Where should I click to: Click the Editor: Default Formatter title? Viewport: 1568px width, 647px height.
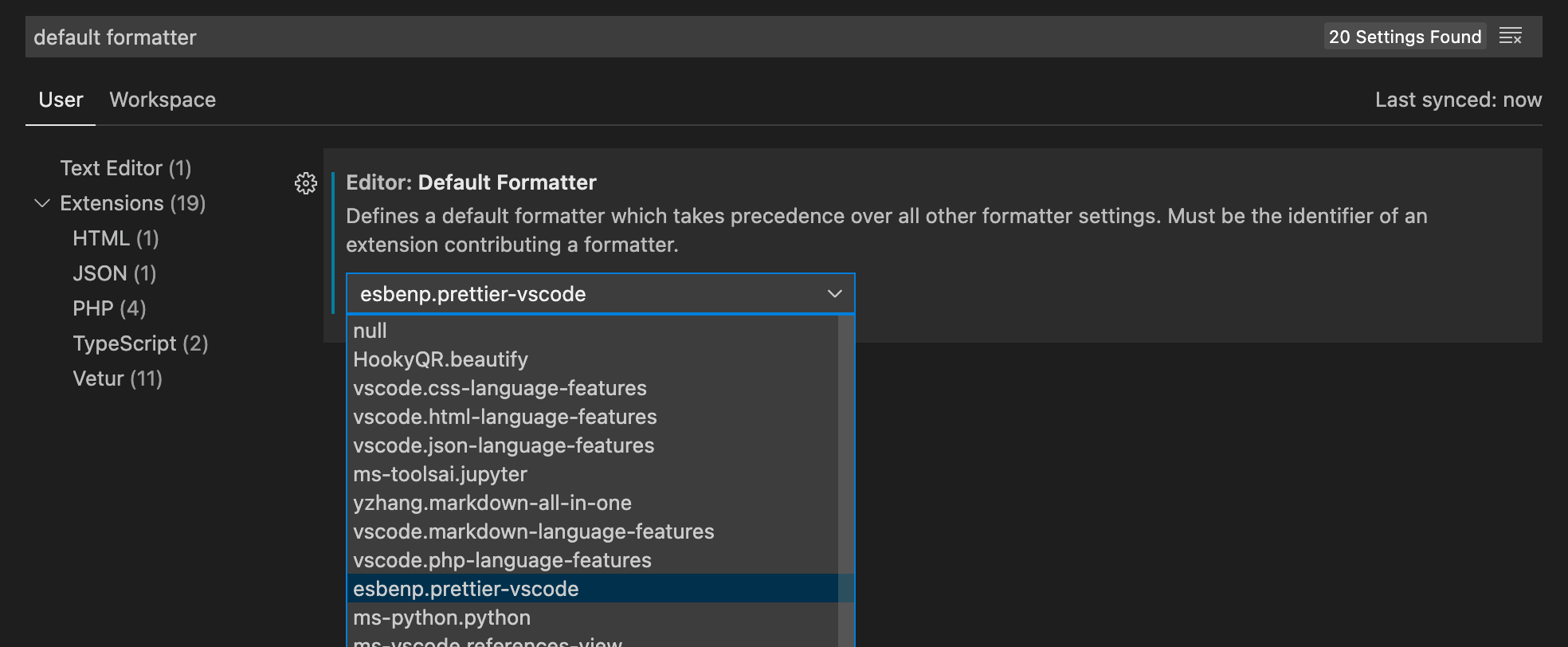471,182
